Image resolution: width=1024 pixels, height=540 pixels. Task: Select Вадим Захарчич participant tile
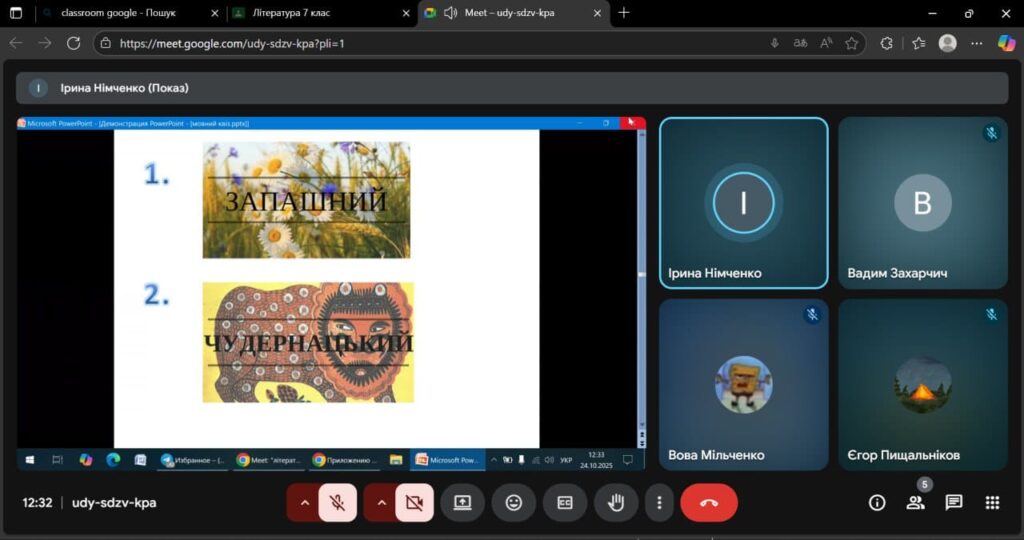pyautogui.click(x=922, y=203)
